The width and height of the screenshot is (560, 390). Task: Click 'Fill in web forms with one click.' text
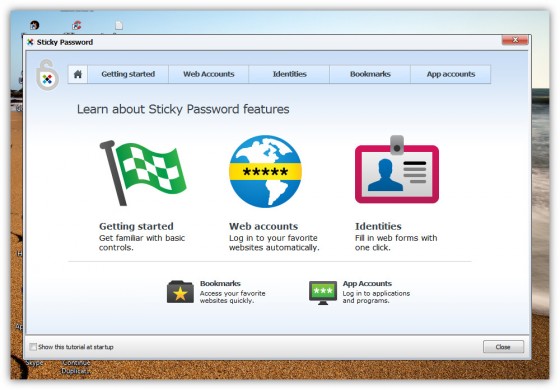(x=396, y=243)
